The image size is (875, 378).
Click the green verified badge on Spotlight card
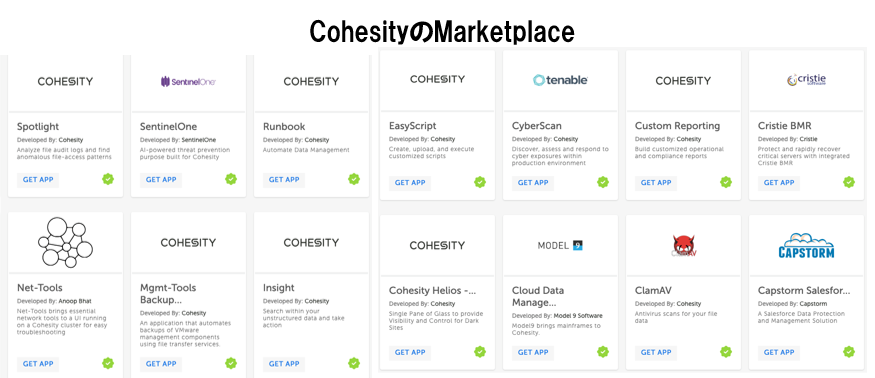(108, 179)
